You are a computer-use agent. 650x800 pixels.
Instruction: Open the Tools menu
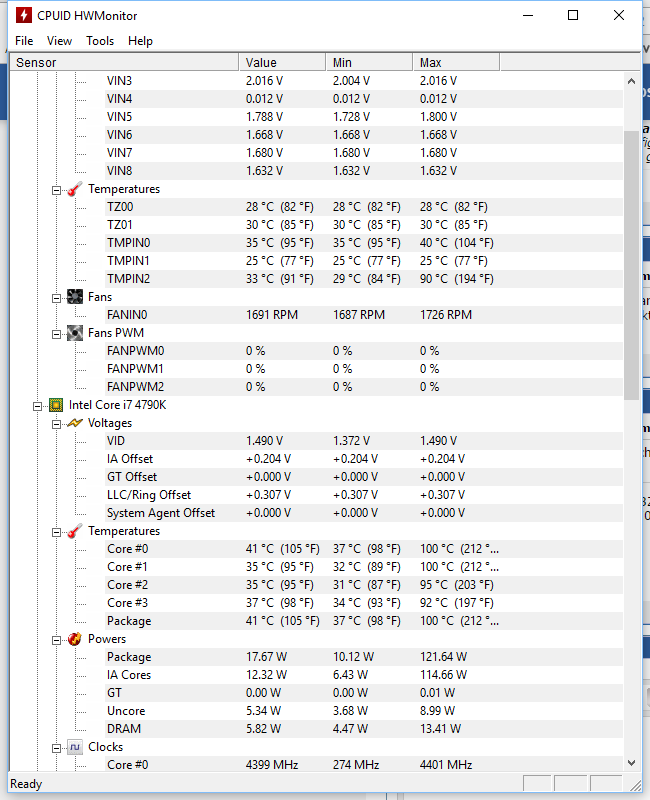tap(100, 41)
